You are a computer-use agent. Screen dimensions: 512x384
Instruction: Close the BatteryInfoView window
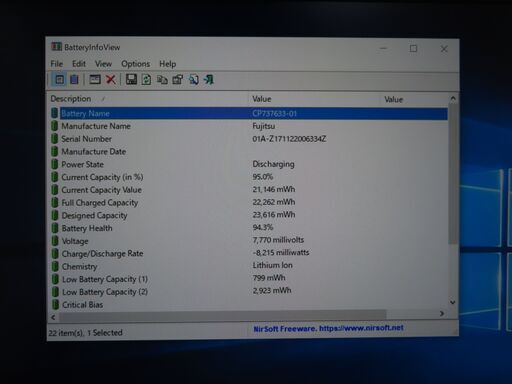click(444, 49)
